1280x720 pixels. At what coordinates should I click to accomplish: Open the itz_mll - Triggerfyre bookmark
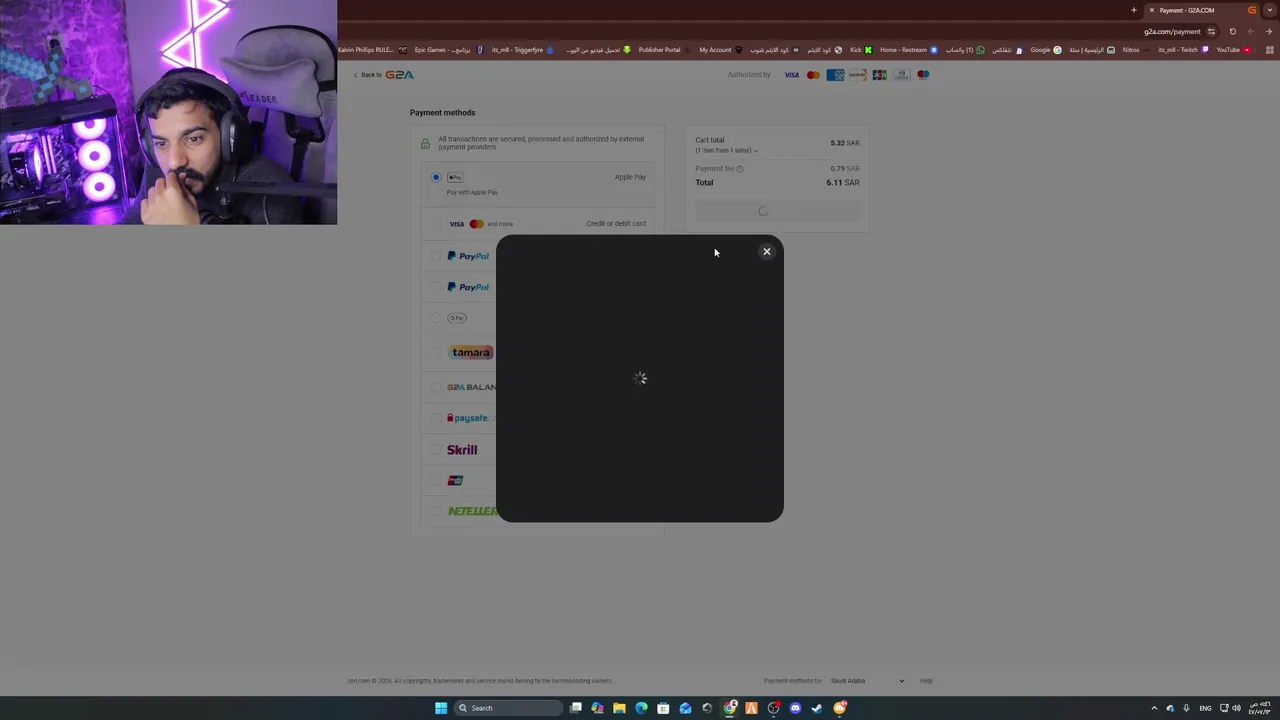pyautogui.click(x=522, y=50)
